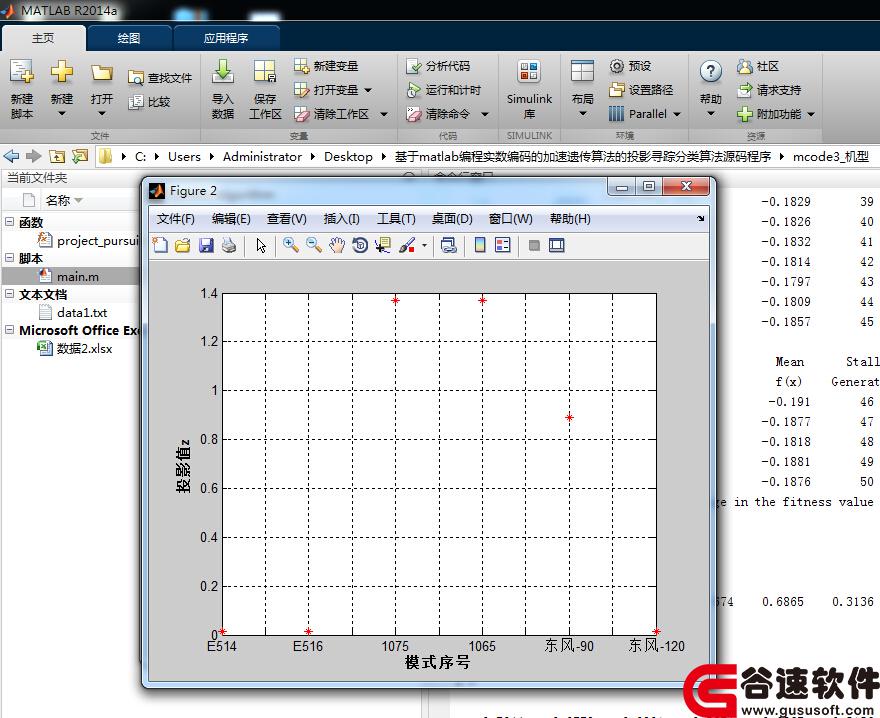Viewport: 880px width, 718px height.
Task: Open Clear Commands (清除命令) dropdown
Action: [485, 114]
